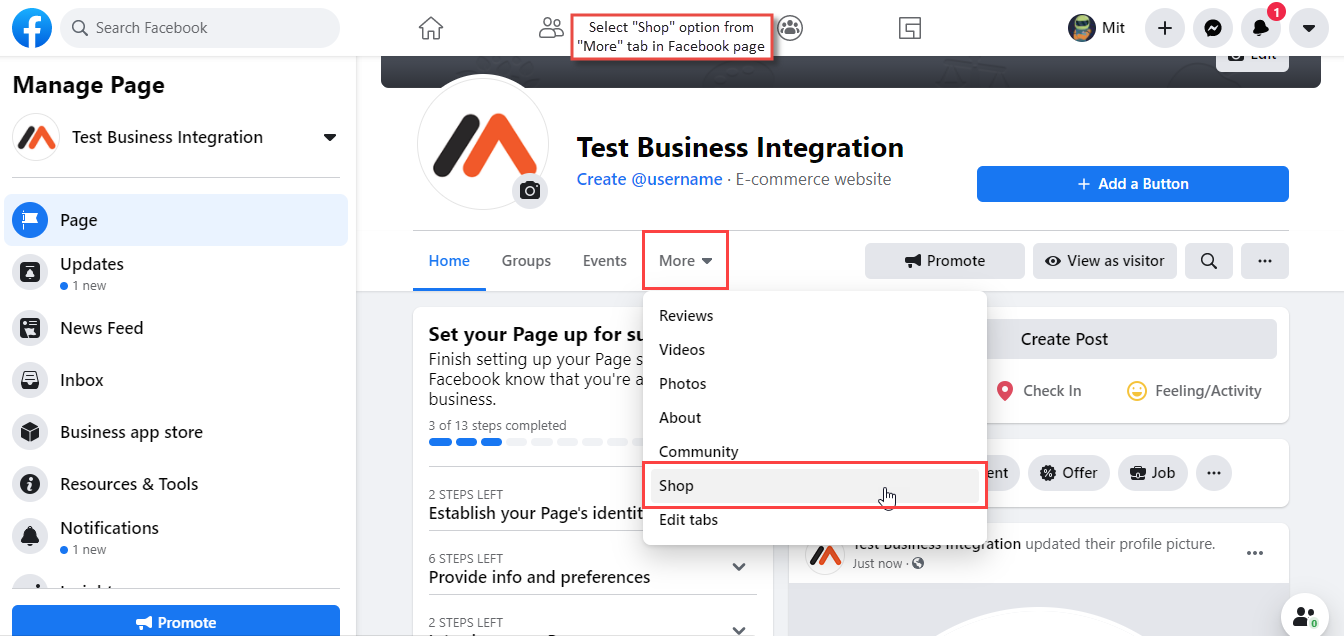This screenshot has width=1344, height=636.
Task: Click the Offer button
Action: [x=1069, y=473]
